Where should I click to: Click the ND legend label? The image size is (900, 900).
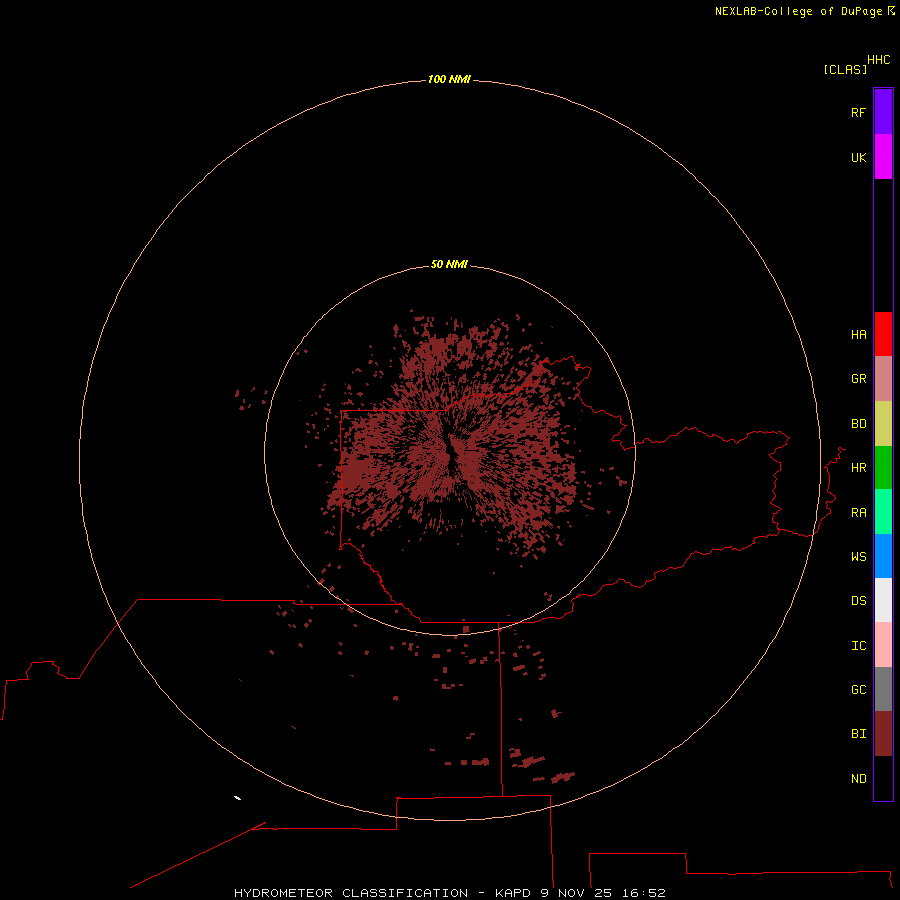(858, 779)
